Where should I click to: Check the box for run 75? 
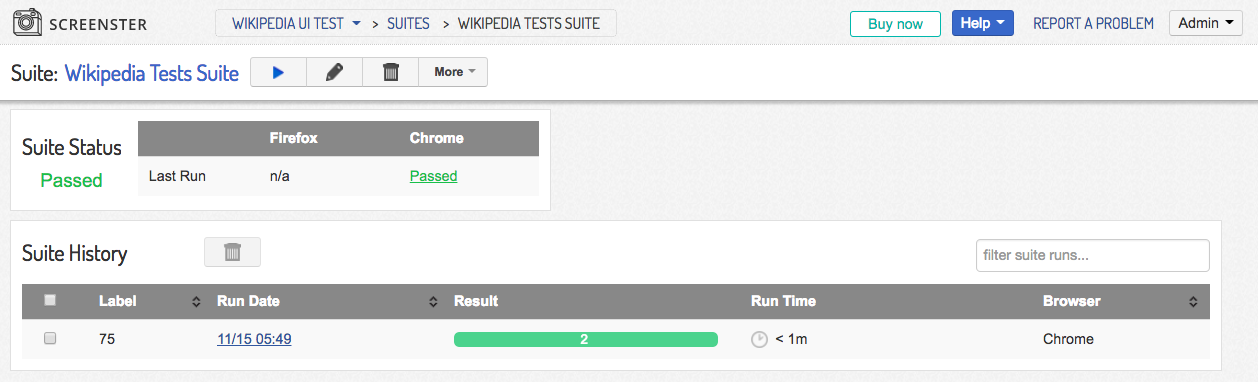coord(50,339)
